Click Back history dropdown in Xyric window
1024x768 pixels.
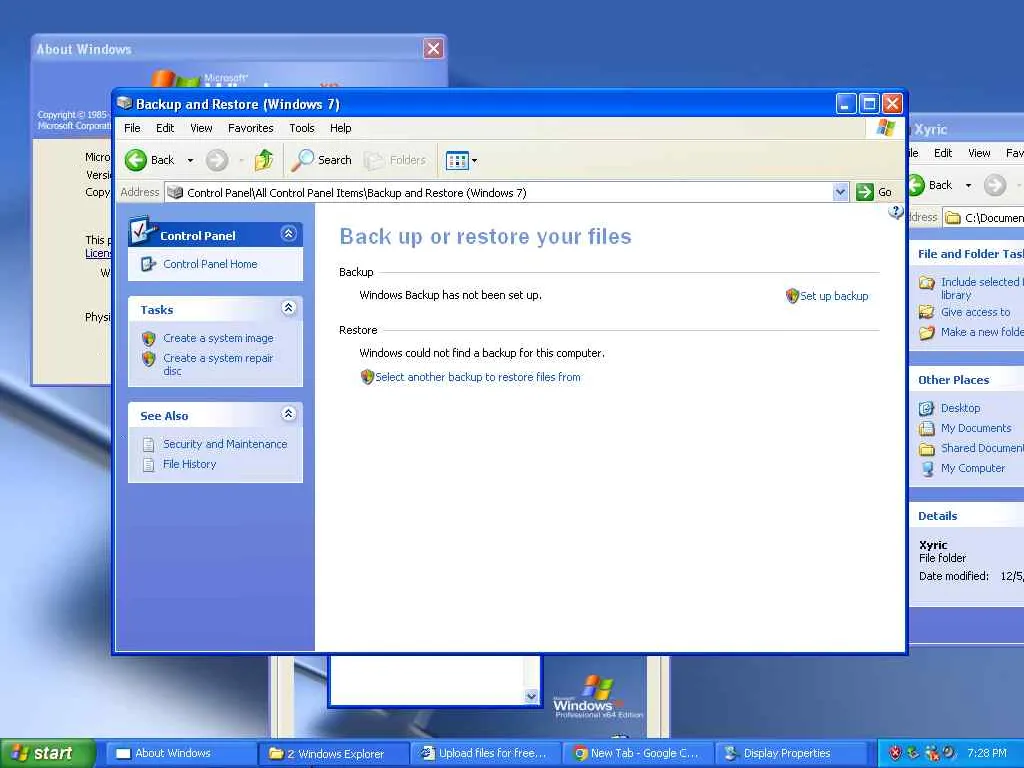tap(968, 185)
